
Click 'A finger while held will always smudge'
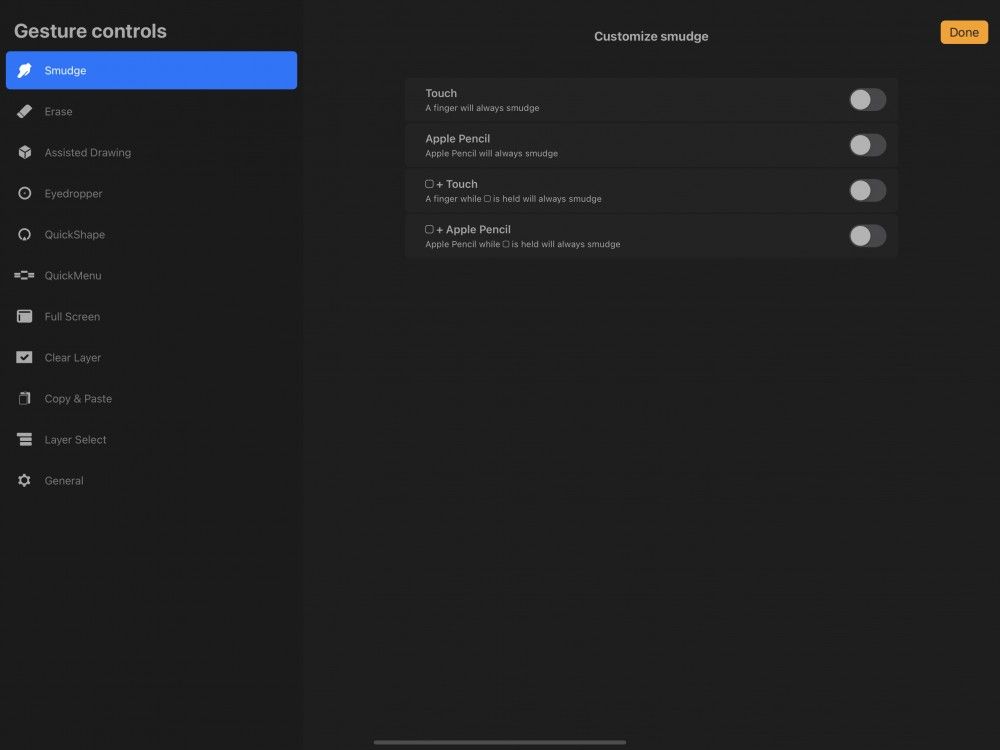tap(513, 199)
